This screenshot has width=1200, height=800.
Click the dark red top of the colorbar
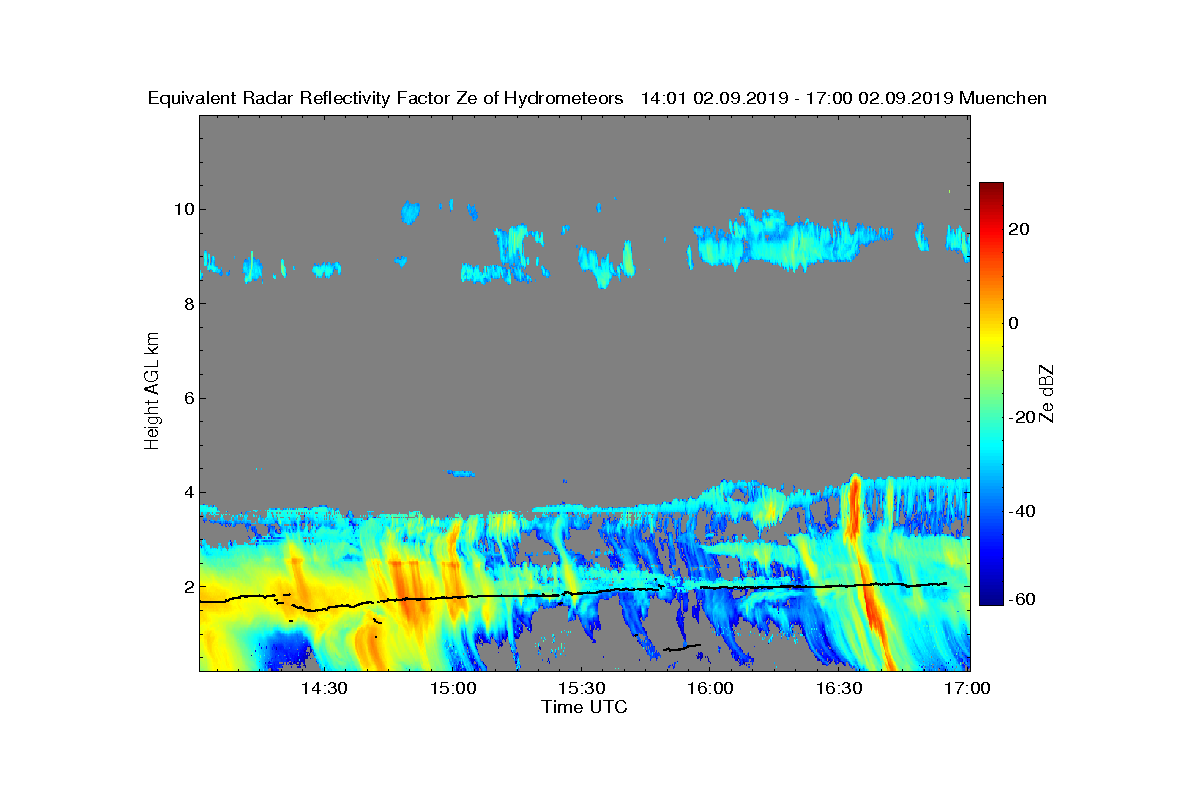(991, 190)
